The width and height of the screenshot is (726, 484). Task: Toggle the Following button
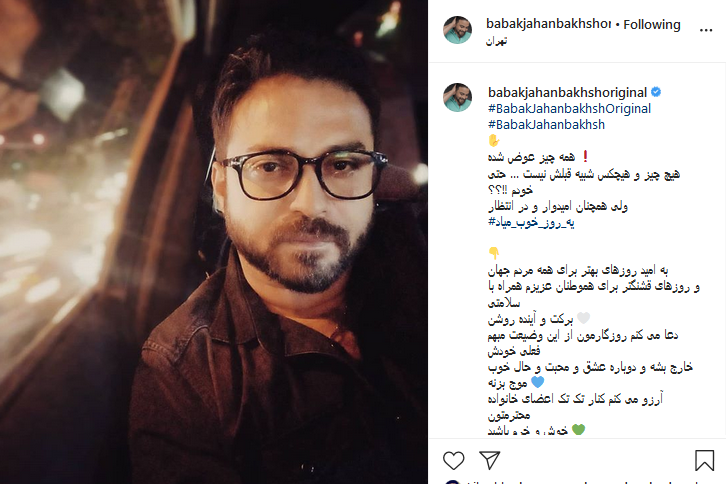click(x=651, y=25)
